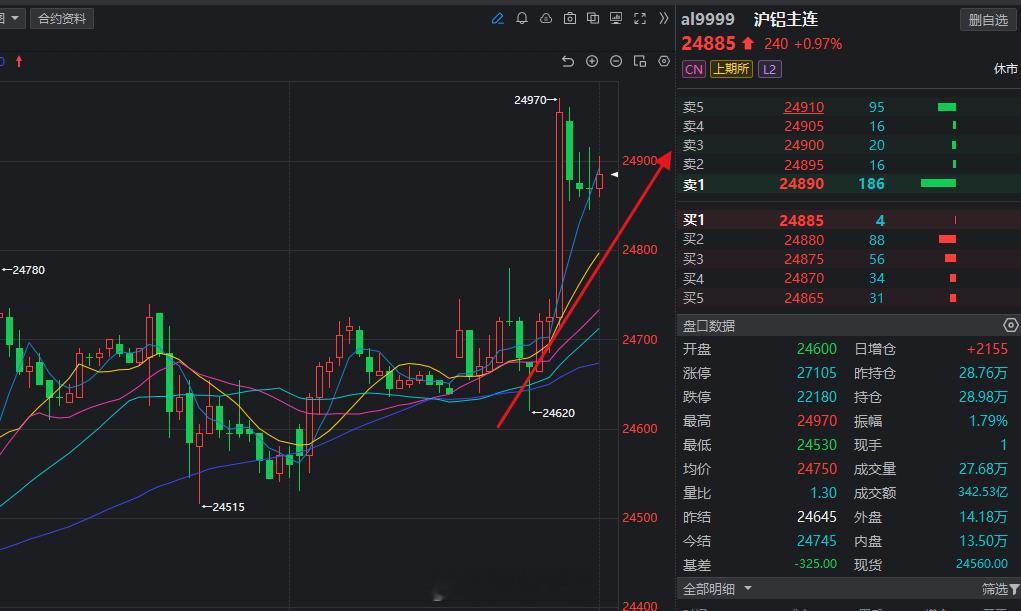The height and width of the screenshot is (611, 1021).
Task: Click 均价 value 24750
Action: tap(817, 469)
